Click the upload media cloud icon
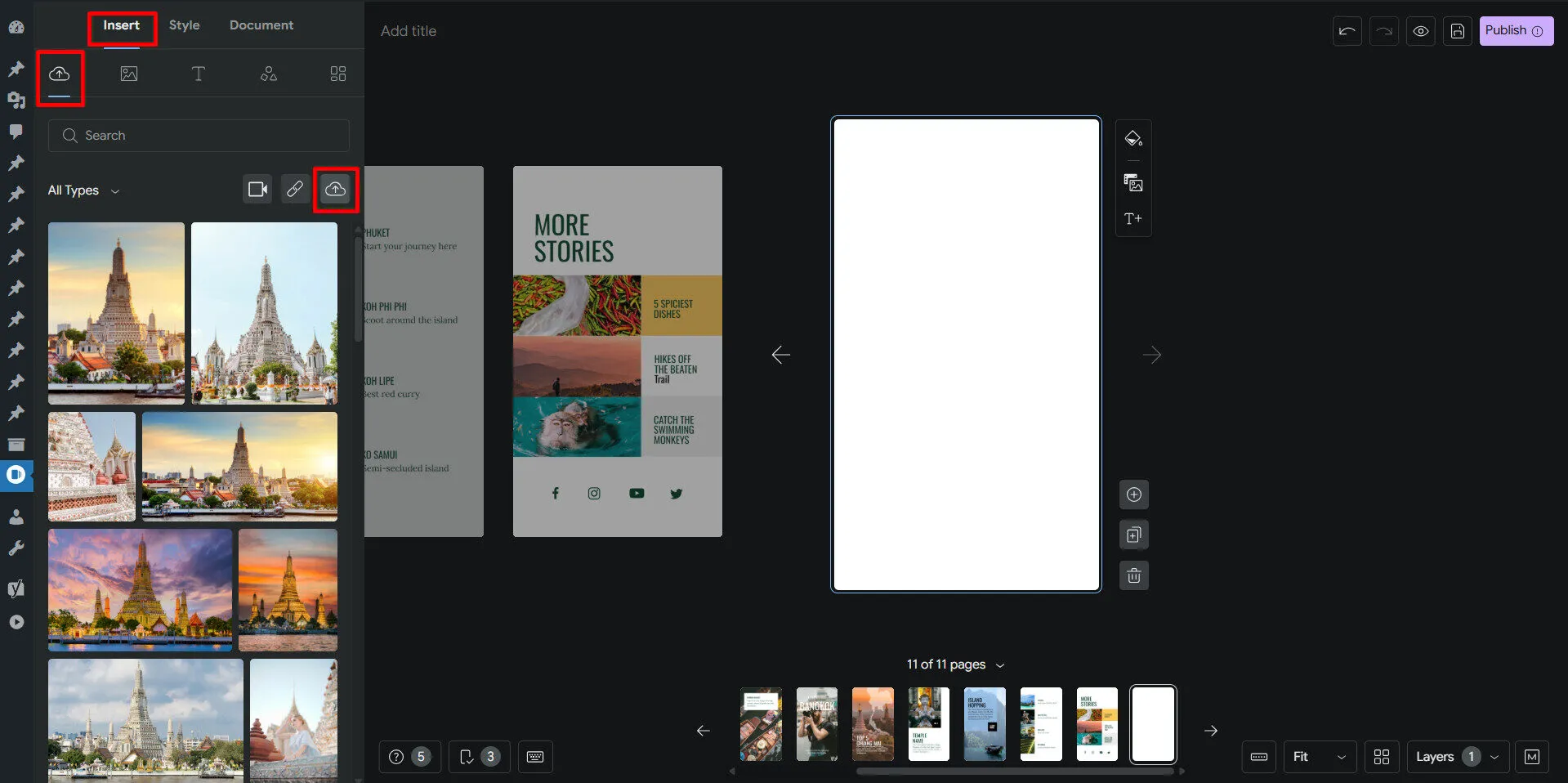The height and width of the screenshot is (783, 1568). pos(335,190)
